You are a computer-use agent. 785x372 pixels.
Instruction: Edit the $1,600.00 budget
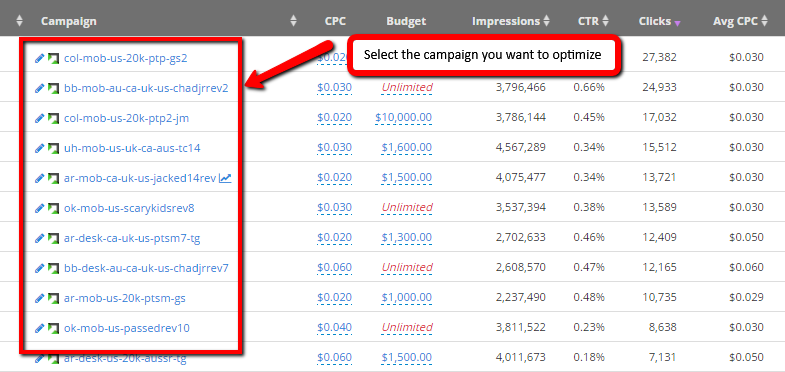(x=407, y=148)
